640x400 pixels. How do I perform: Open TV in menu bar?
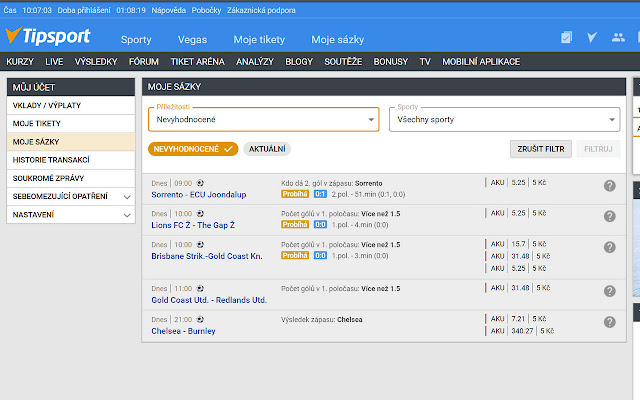pos(425,62)
